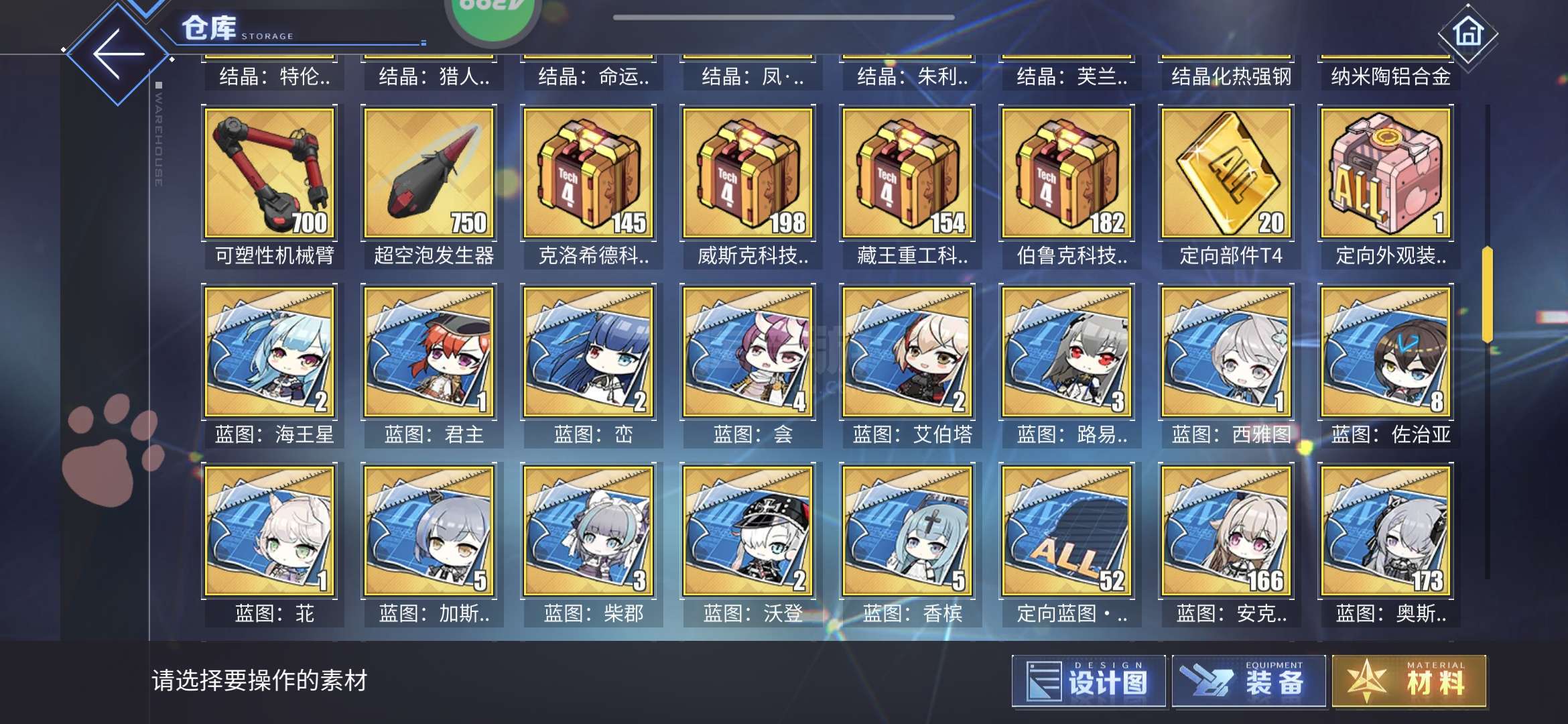This screenshot has height=724, width=1568.
Task: Switch to the 设计图 Design tab
Action: (x=1089, y=681)
